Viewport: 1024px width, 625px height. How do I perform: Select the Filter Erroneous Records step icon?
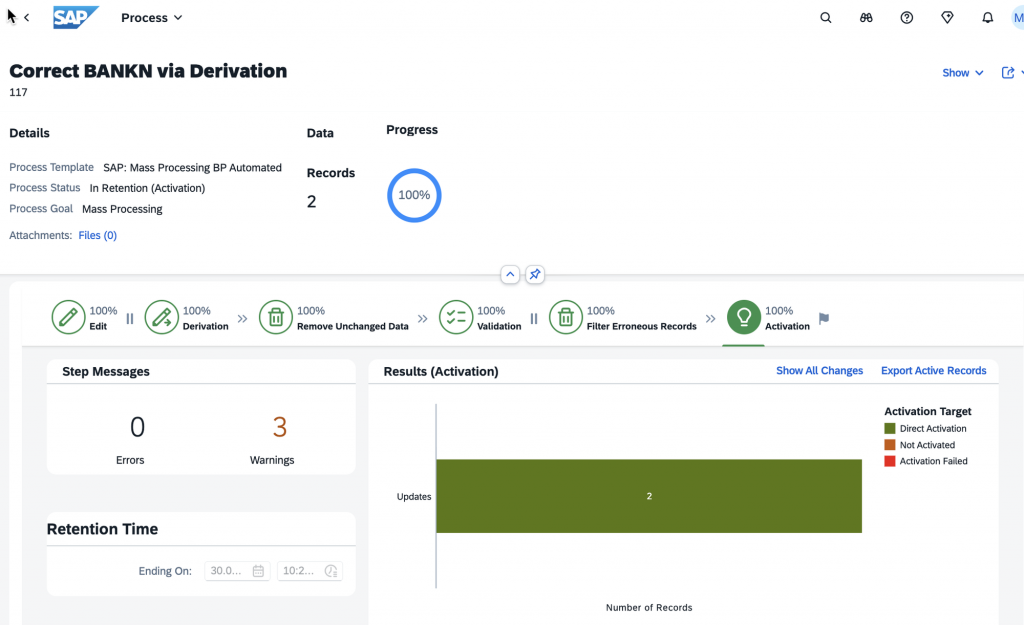coord(566,317)
